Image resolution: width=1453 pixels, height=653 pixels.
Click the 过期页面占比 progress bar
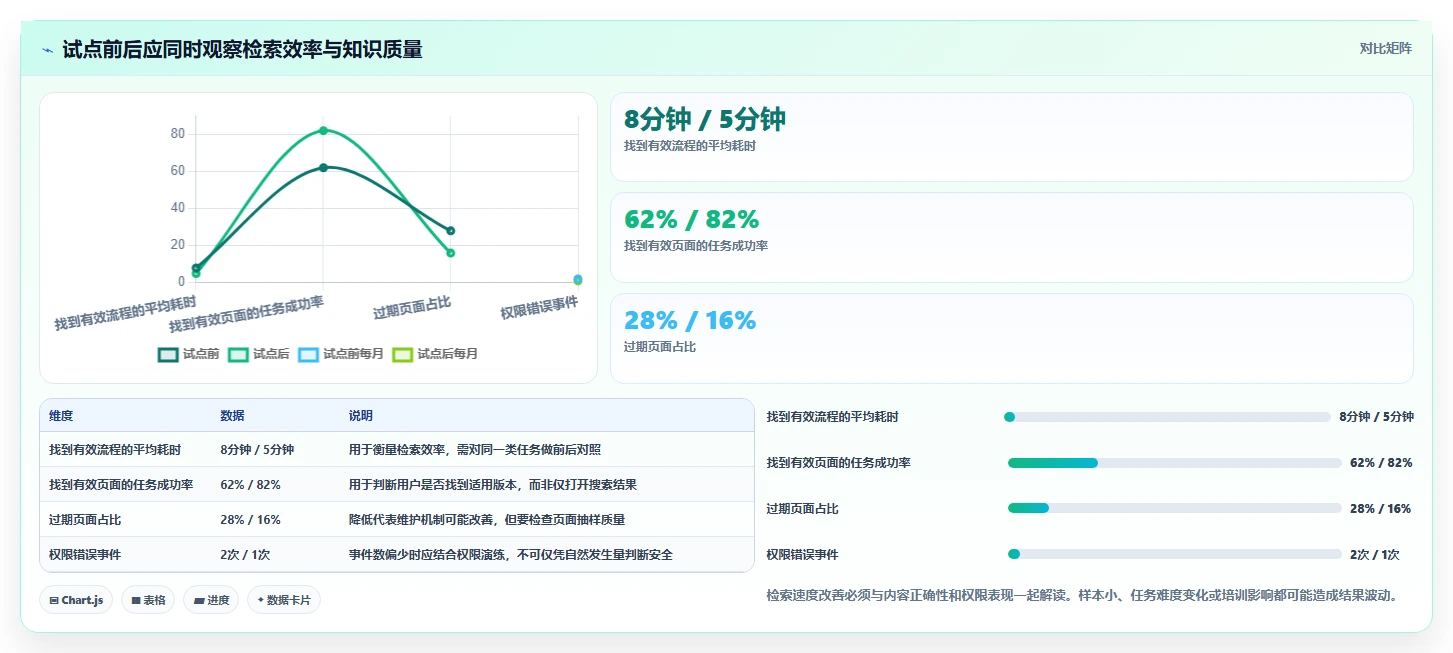1174,508
